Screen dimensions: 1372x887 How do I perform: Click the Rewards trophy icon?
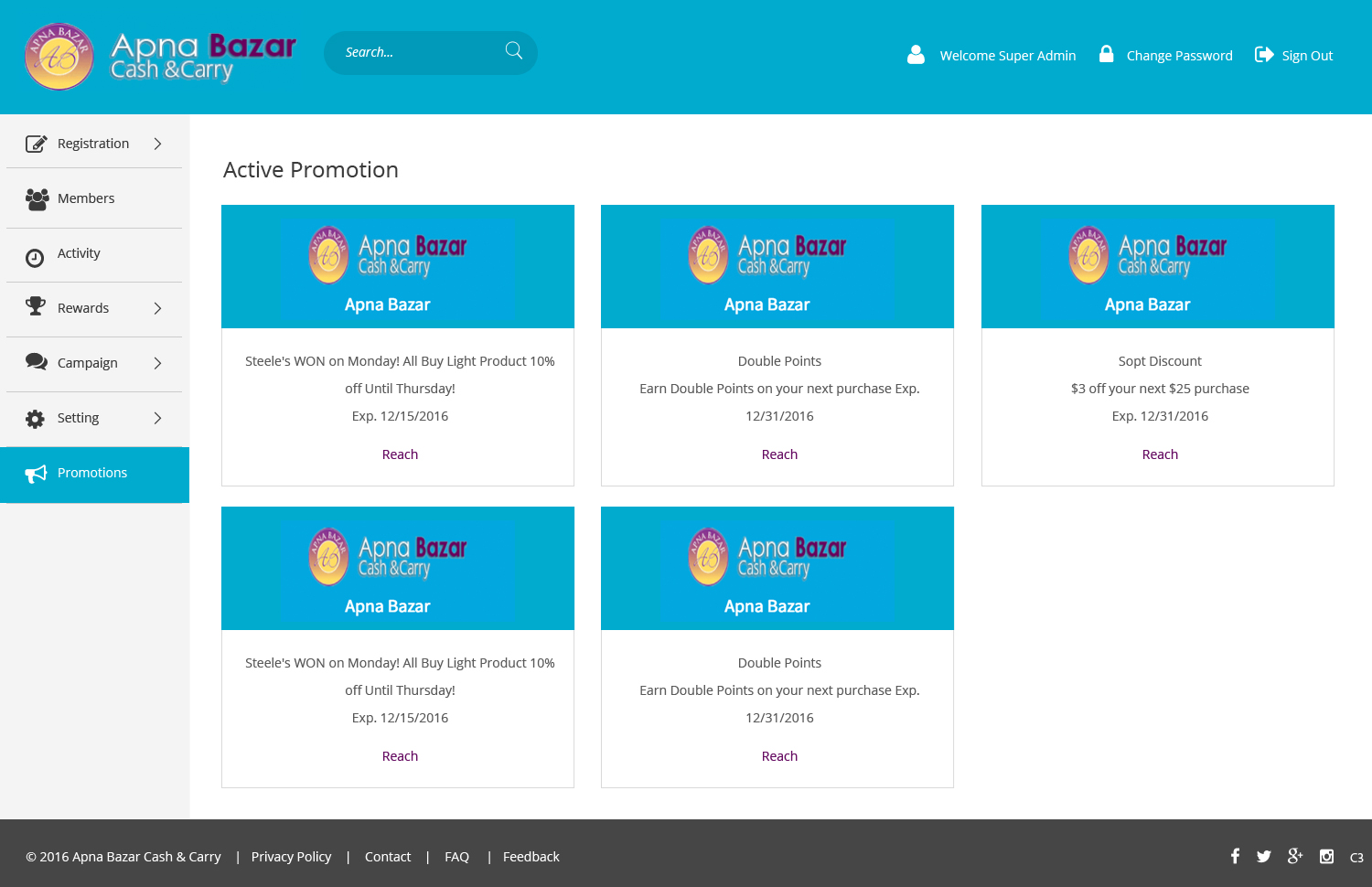click(36, 306)
